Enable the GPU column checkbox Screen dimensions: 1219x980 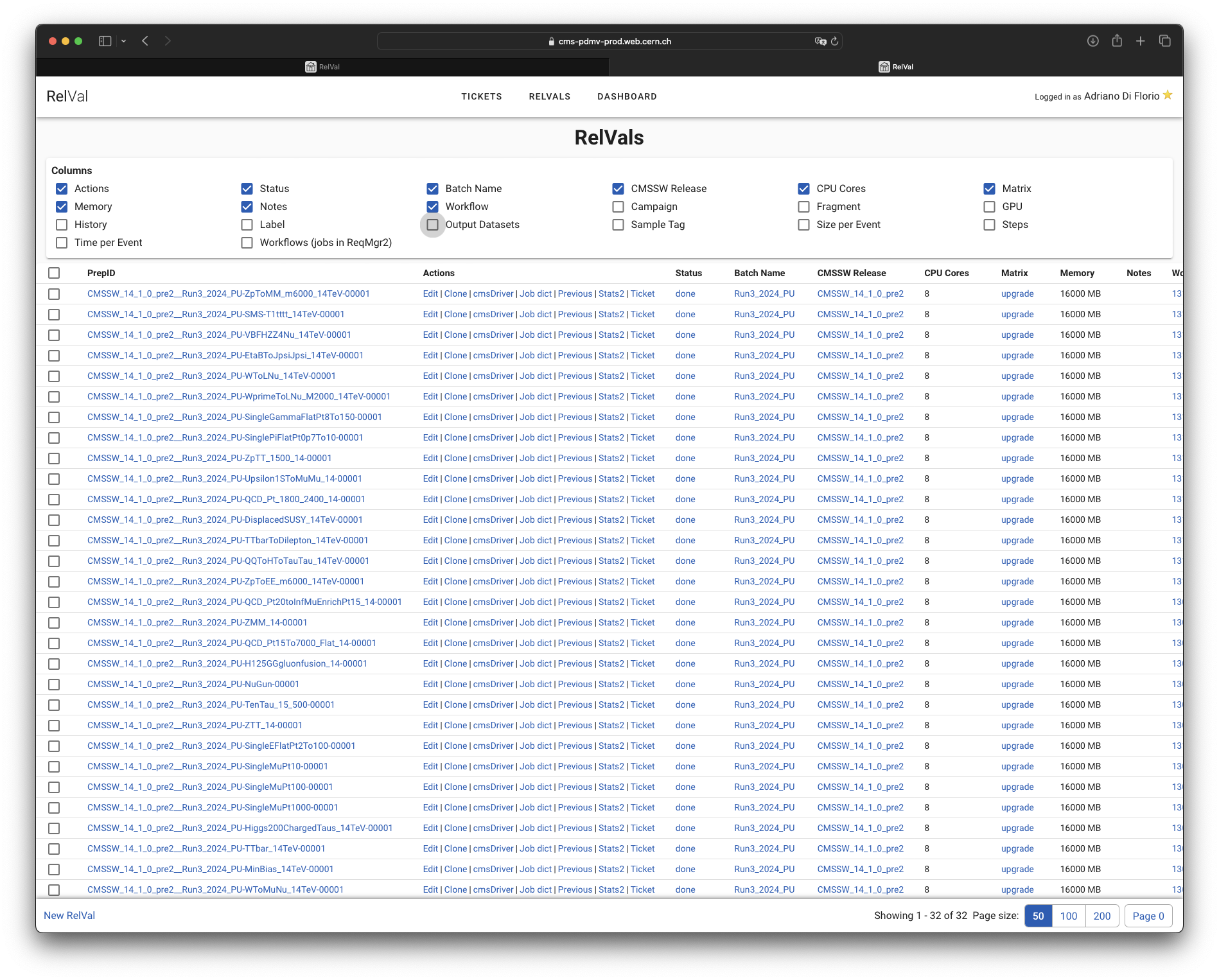(989, 207)
